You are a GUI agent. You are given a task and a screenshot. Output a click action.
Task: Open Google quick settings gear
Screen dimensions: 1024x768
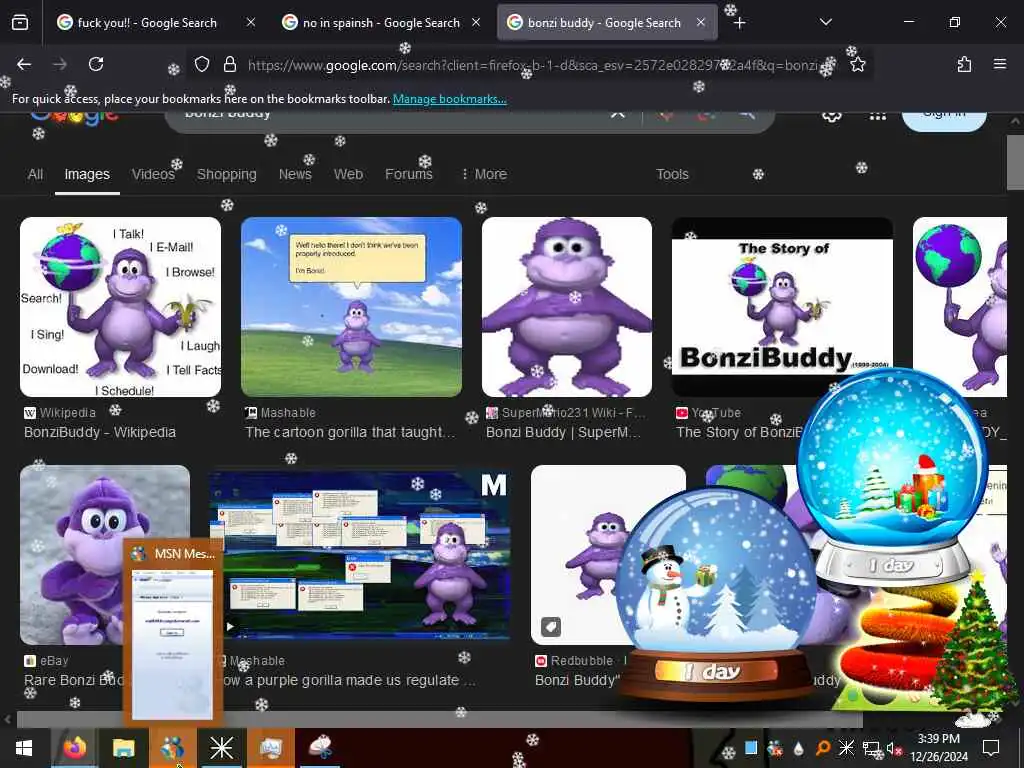click(831, 116)
